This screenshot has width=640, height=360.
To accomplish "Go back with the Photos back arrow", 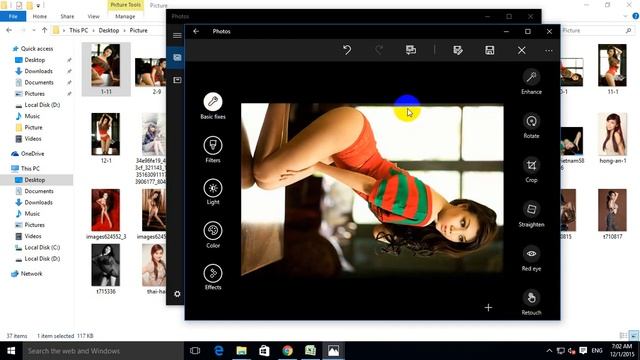I will tap(196, 31).
